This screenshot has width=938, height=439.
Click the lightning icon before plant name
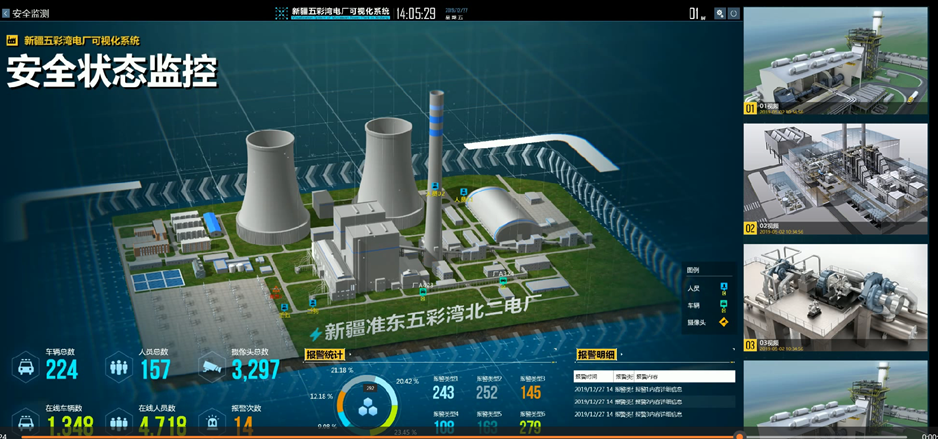tap(315, 334)
